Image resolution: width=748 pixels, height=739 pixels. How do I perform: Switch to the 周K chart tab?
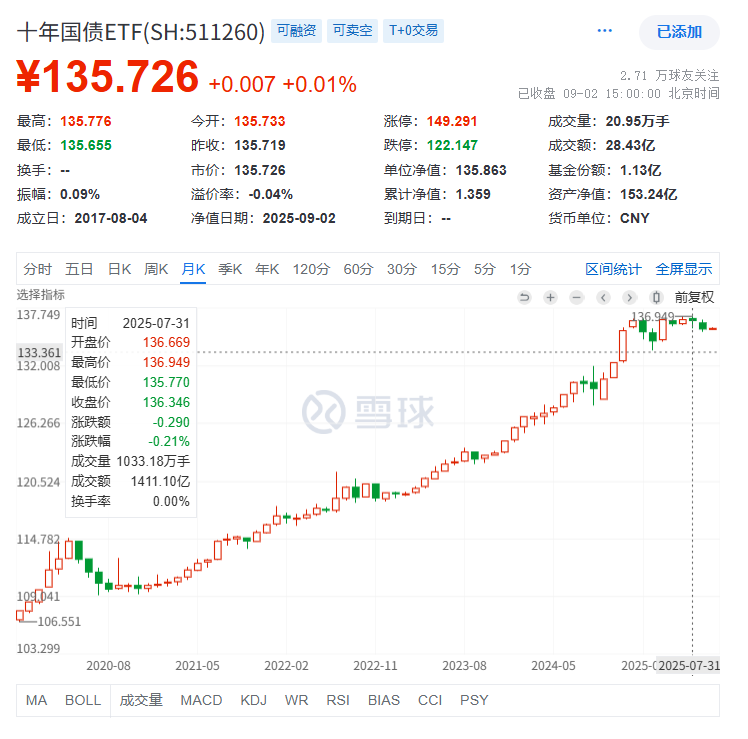pyautogui.click(x=156, y=269)
